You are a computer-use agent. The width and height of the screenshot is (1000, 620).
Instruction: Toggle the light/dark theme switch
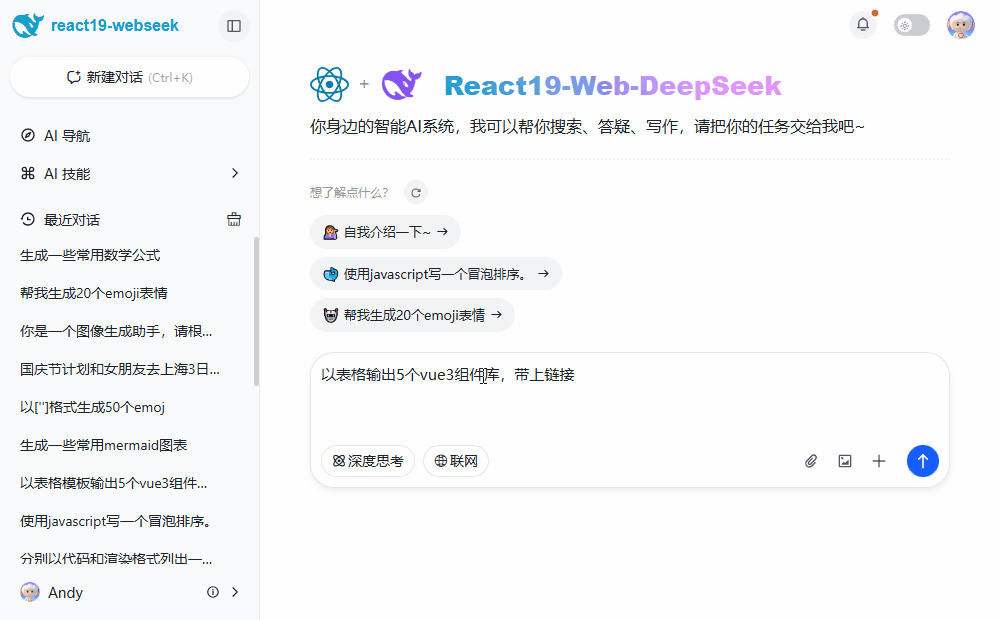click(x=911, y=26)
